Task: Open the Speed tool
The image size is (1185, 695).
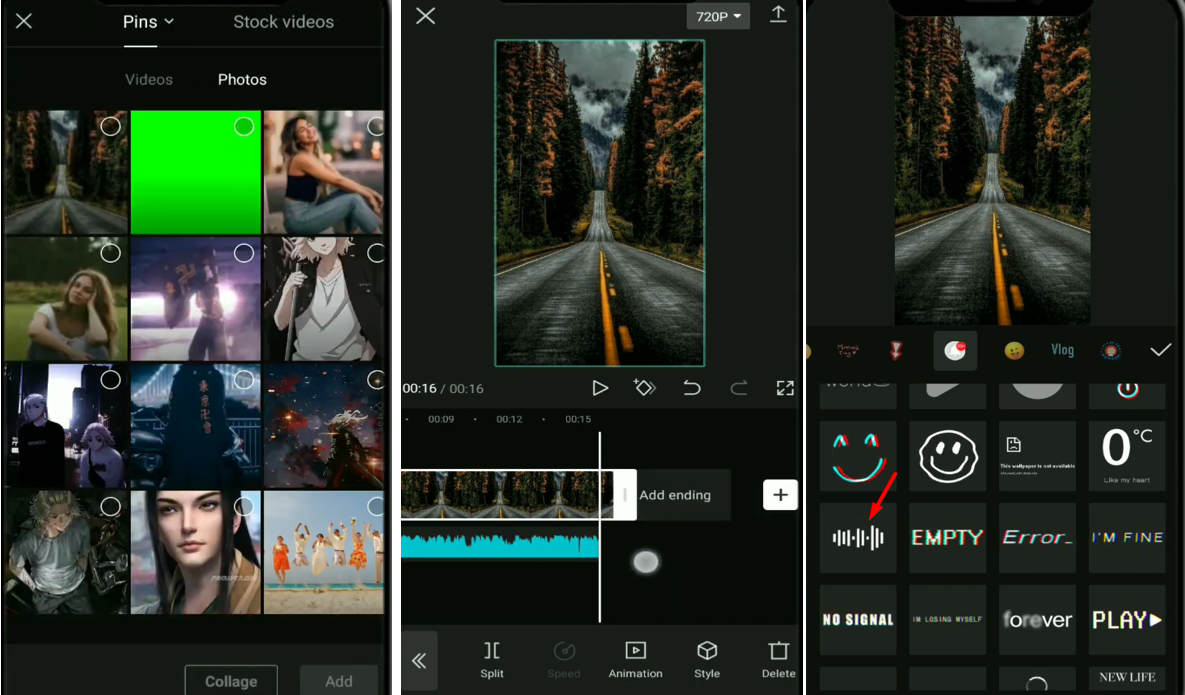Action: (x=564, y=660)
